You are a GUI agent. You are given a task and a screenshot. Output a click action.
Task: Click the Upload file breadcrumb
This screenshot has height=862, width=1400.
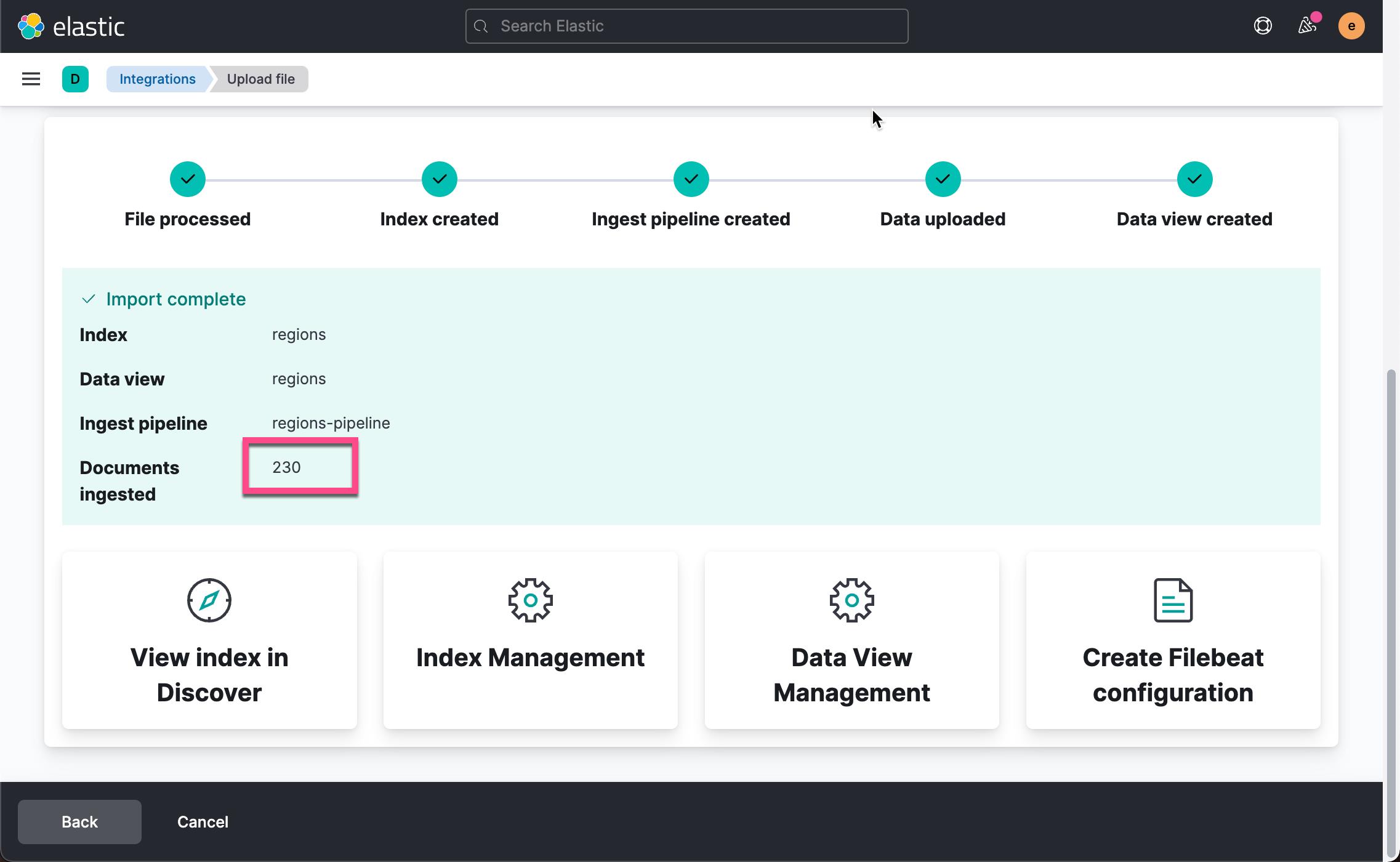coord(261,79)
